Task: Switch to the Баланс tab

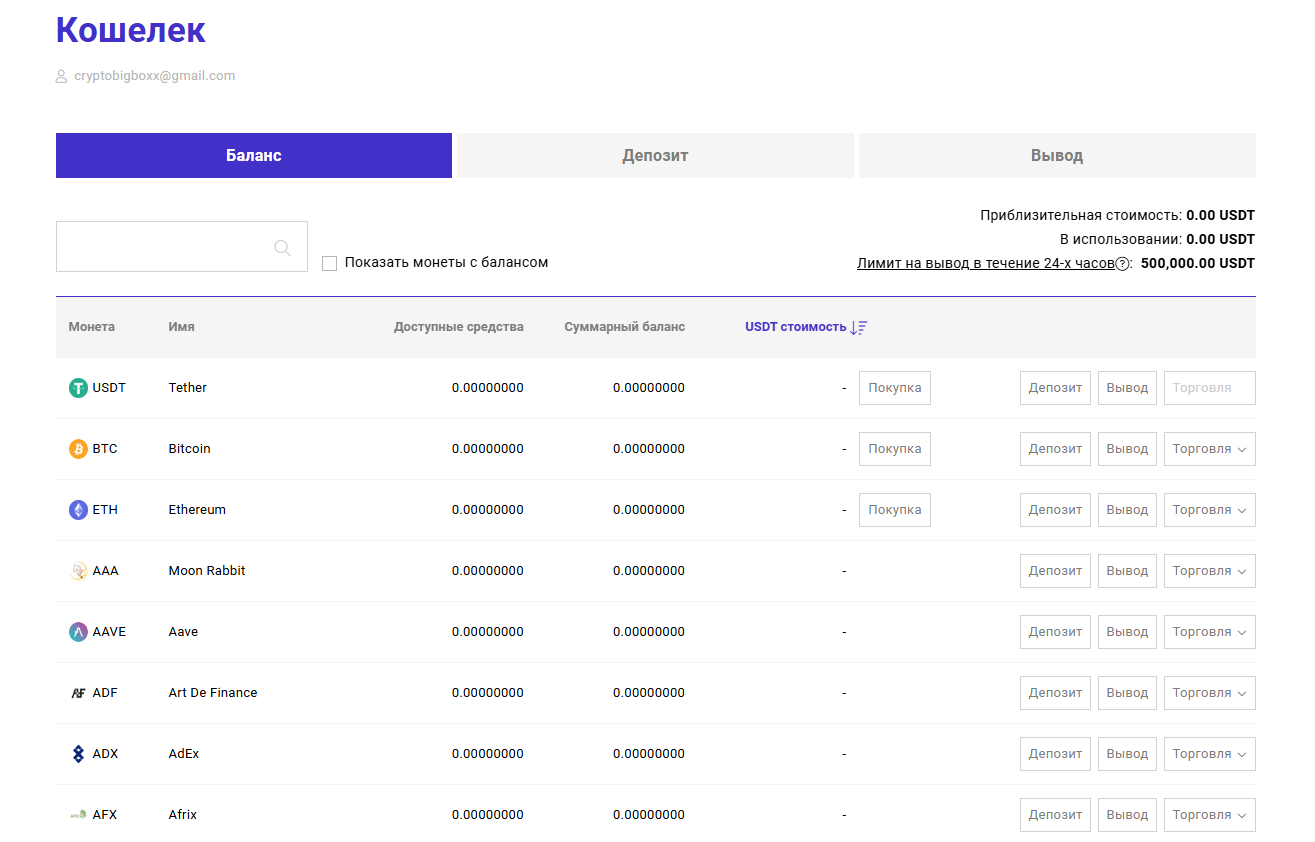Action: [x=254, y=156]
